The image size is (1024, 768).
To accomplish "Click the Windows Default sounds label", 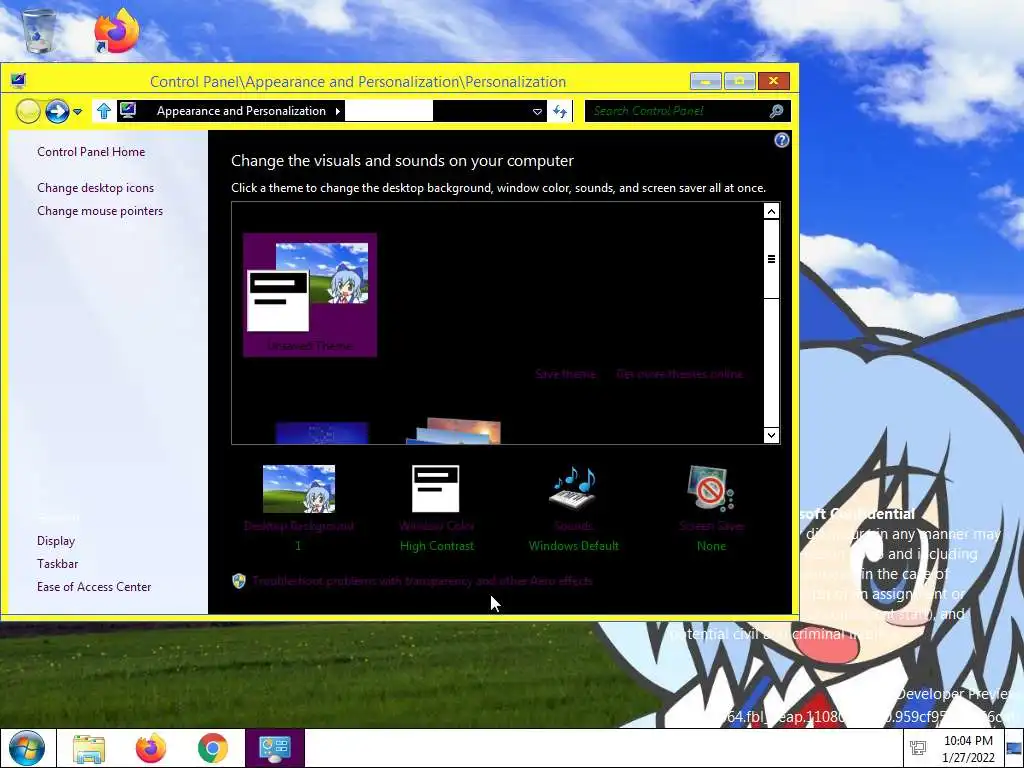I will click(x=573, y=546).
